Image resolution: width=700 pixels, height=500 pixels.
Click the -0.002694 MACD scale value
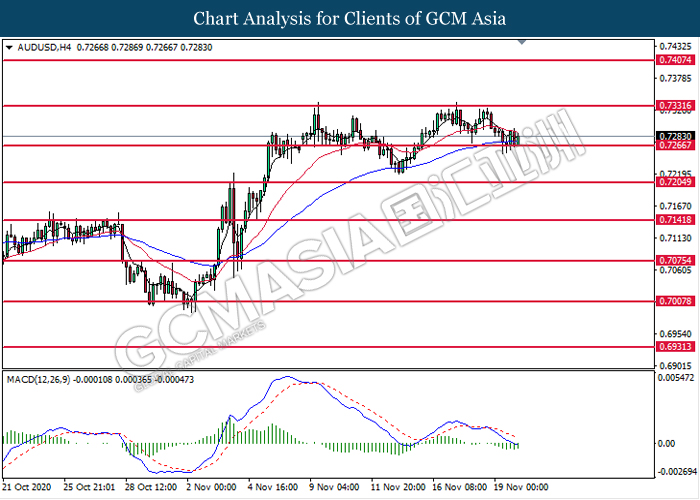click(675, 472)
